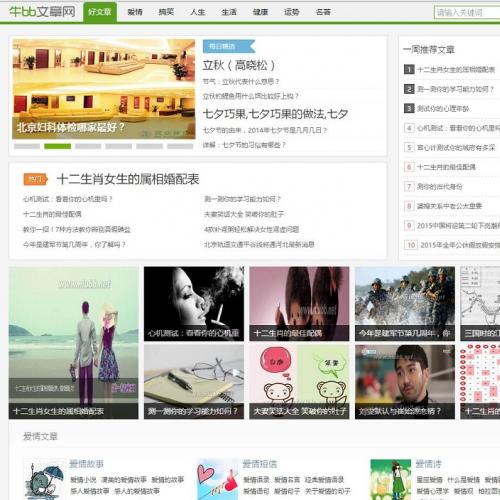Open the 立秋代表什么意思 link
Screen dimensions: 500x500
241,82
